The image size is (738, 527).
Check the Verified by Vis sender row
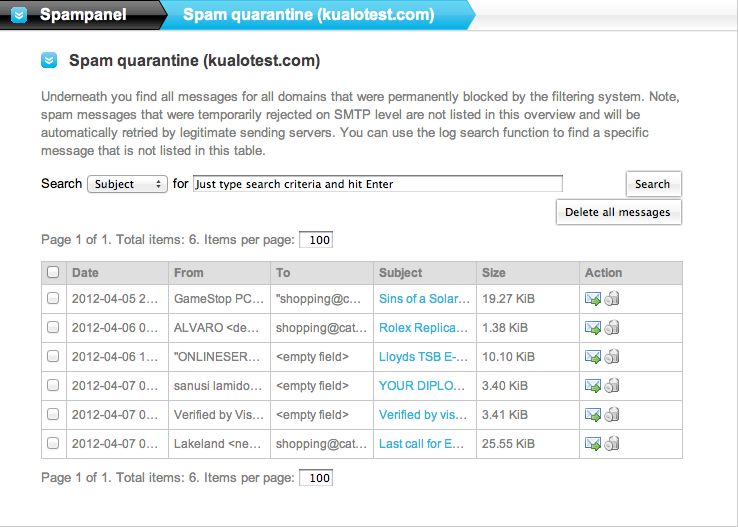[x=53, y=414]
